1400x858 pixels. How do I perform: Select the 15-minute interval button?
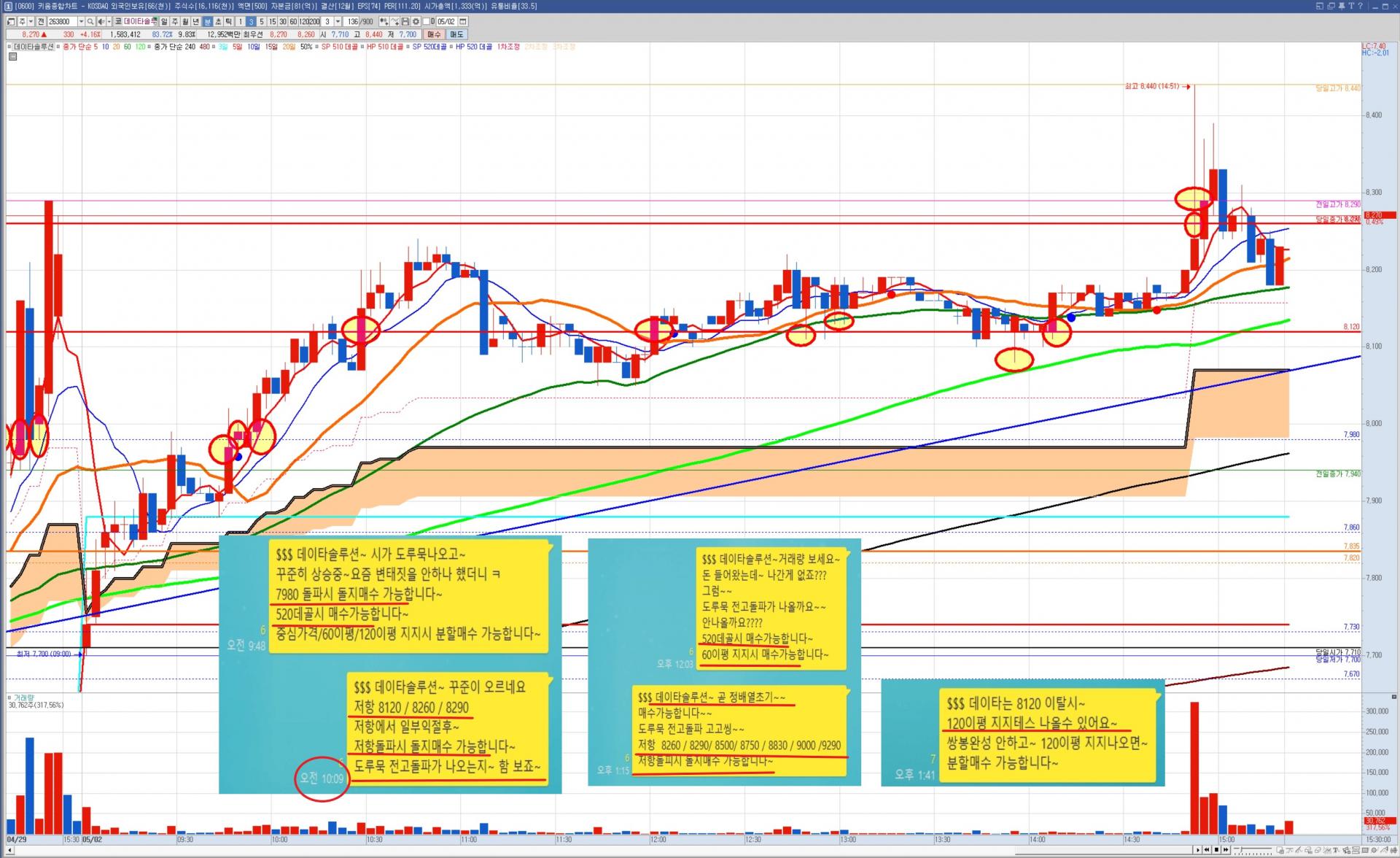coord(273,22)
